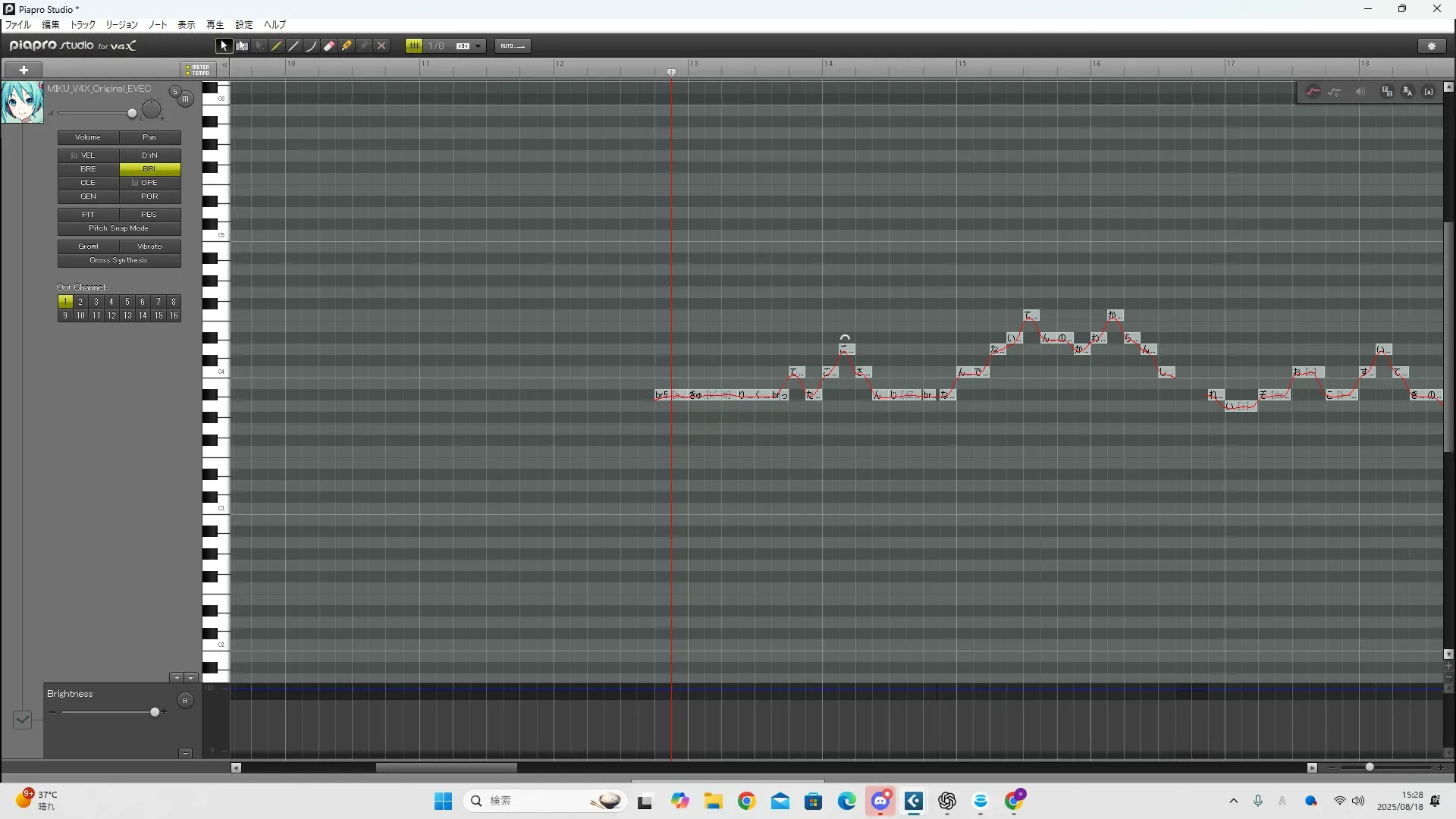Open the AUTO scroll mode dropdown

[x=513, y=46]
